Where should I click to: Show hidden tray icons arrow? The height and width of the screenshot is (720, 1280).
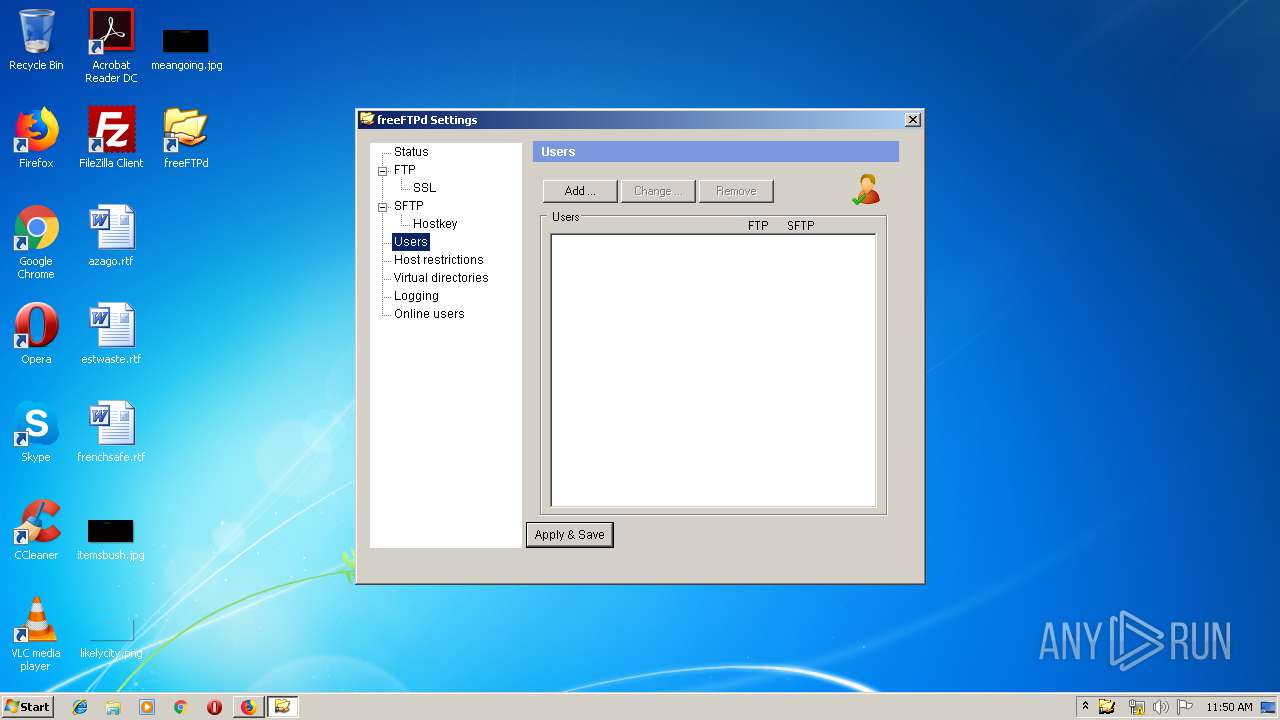1085,706
